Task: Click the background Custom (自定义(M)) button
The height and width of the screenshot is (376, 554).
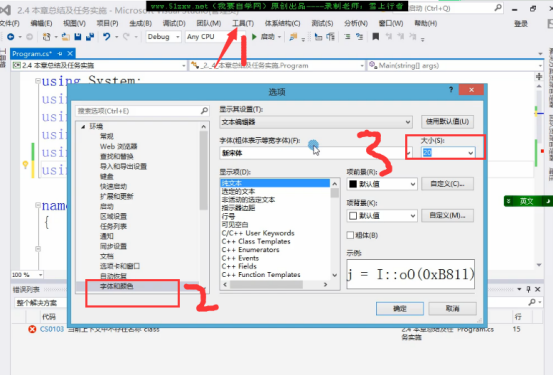Action: [447, 216]
